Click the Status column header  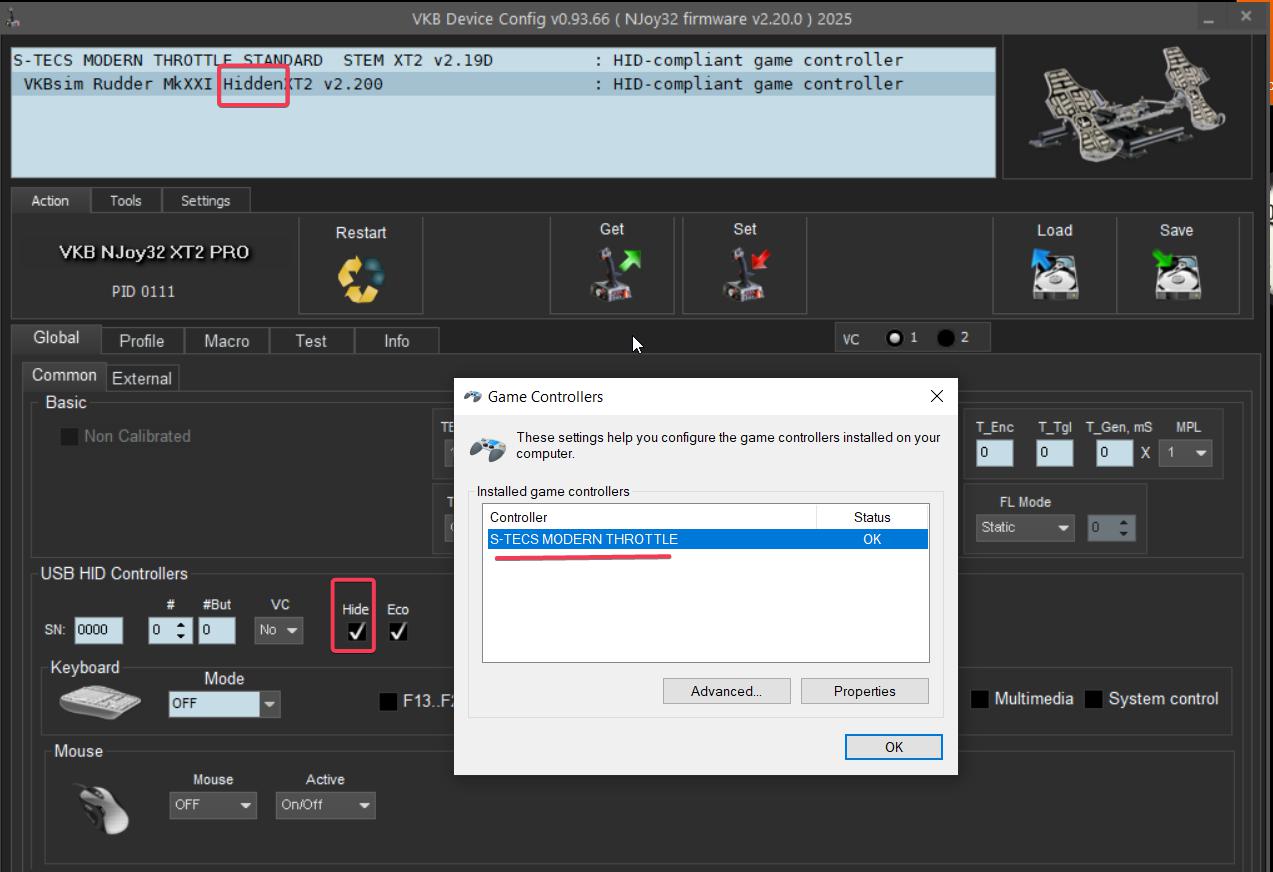click(872, 517)
